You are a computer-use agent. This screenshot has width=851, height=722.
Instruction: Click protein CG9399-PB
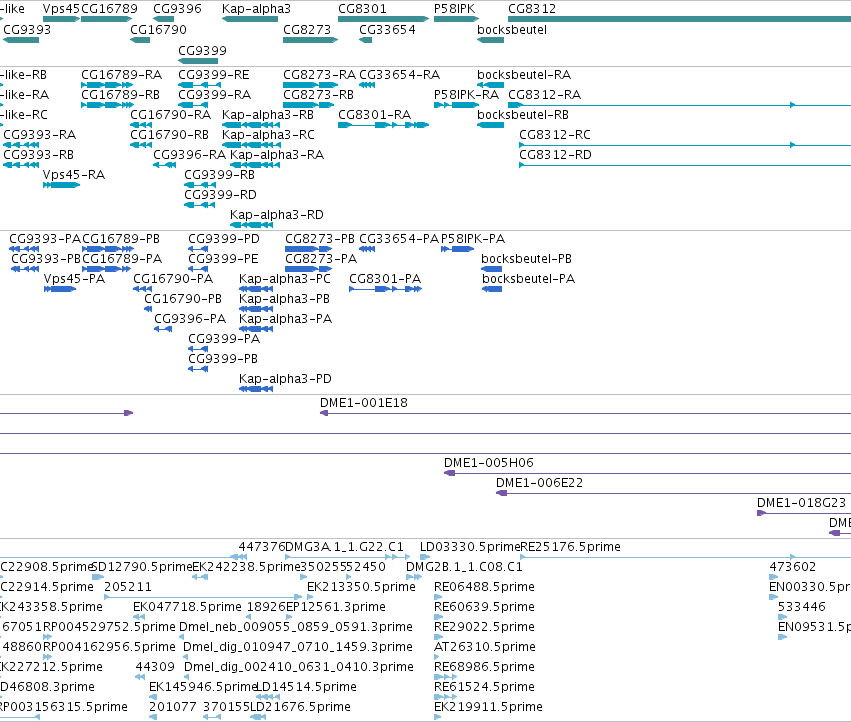[x=198, y=369]
